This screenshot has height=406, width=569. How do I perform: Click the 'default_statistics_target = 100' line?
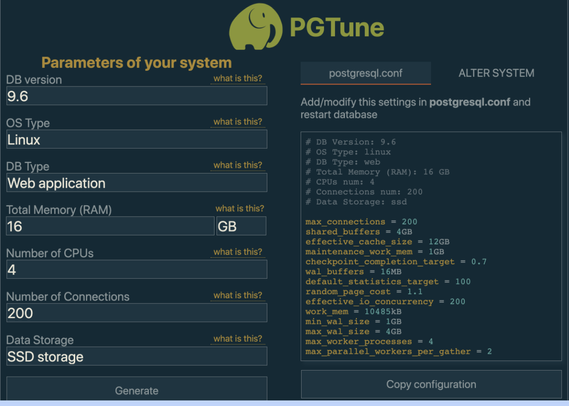pyautogui.click(x=388, y=282)
